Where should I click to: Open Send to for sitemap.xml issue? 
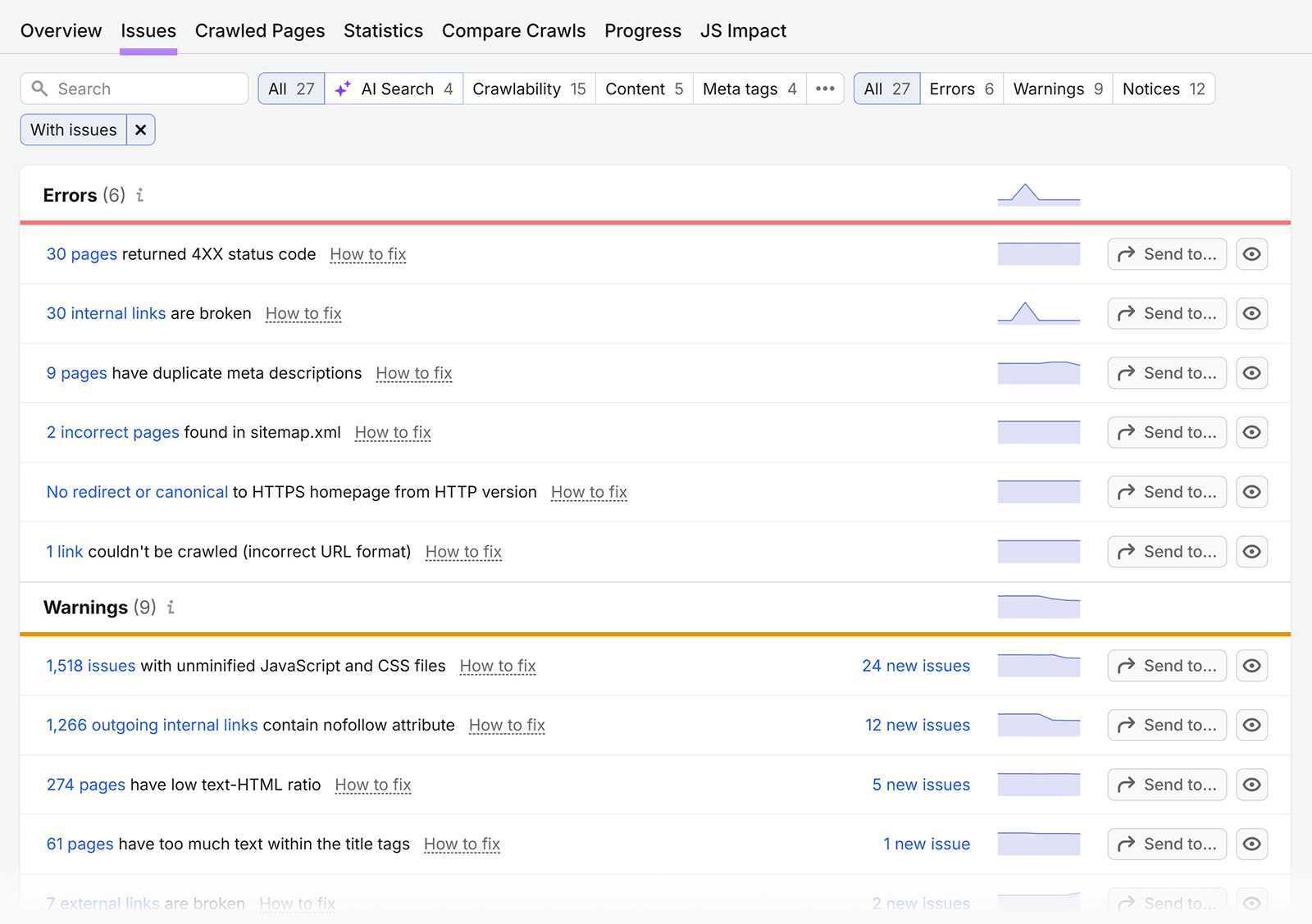tap(1167, 432)
